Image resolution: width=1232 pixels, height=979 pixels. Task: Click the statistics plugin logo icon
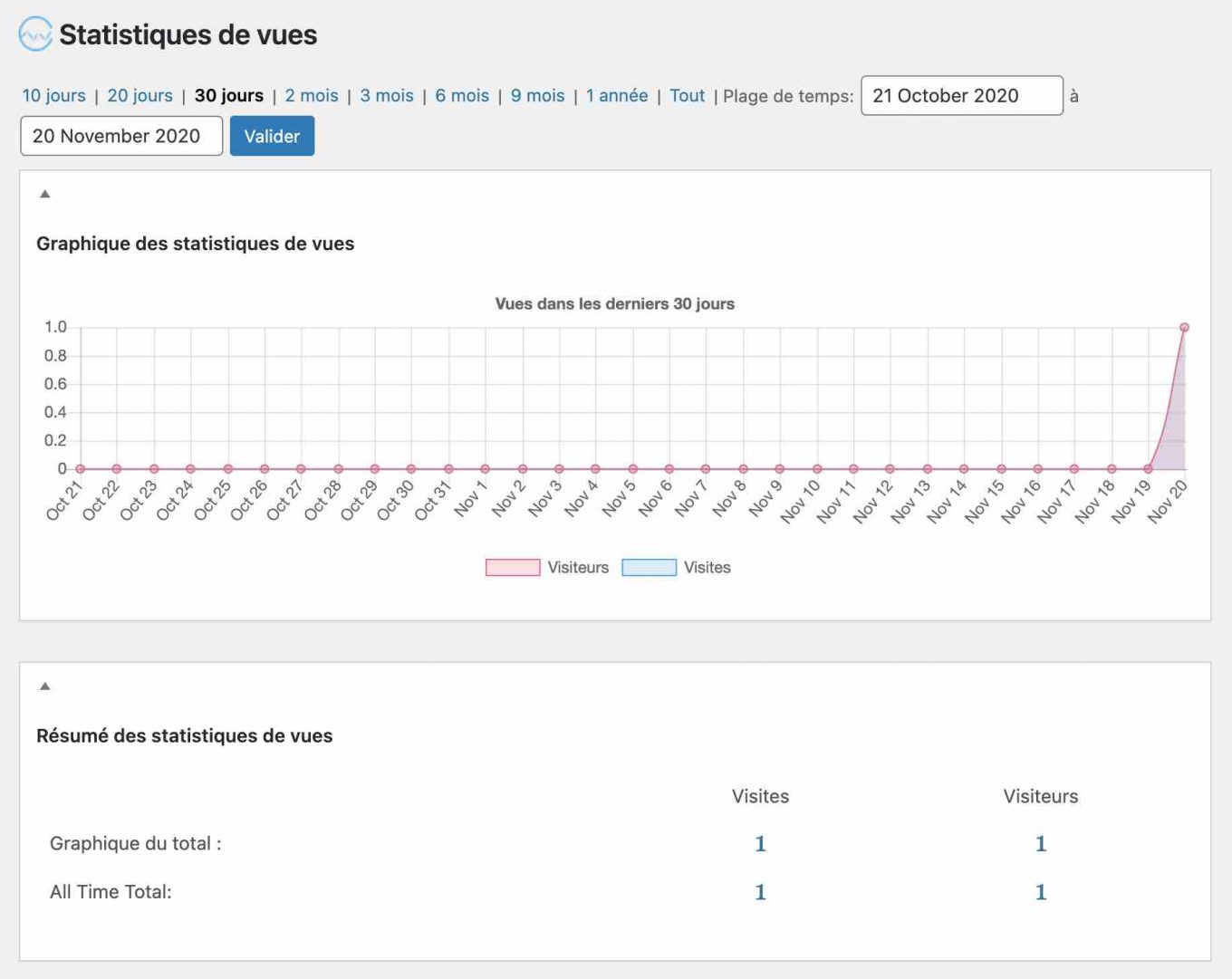35,34
